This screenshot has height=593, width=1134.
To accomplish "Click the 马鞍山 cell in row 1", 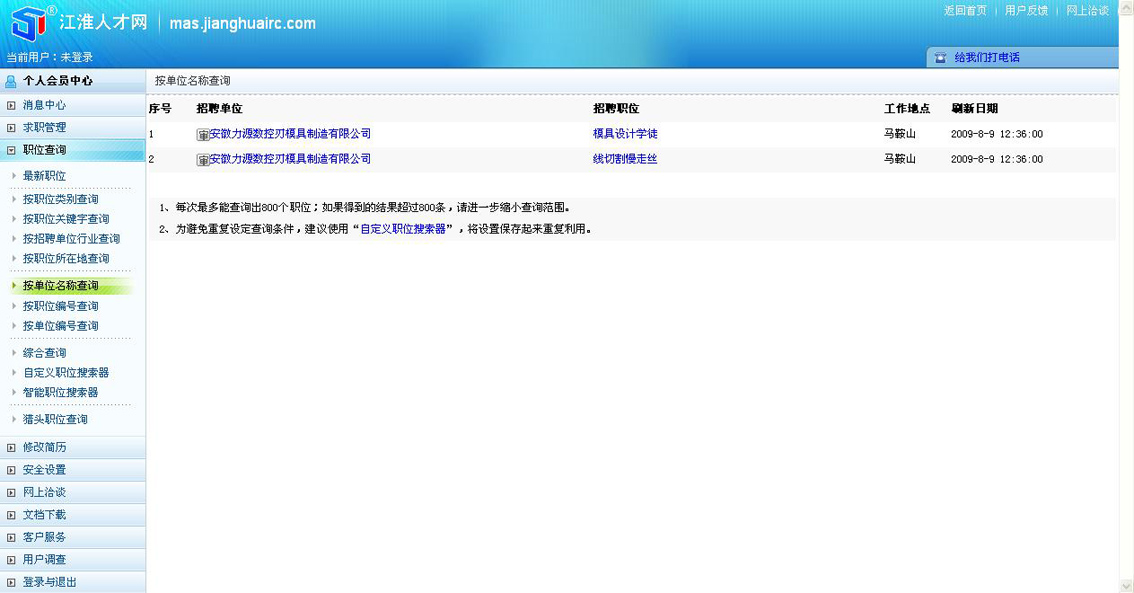I will pyautogui.click(x=900, y=134).
